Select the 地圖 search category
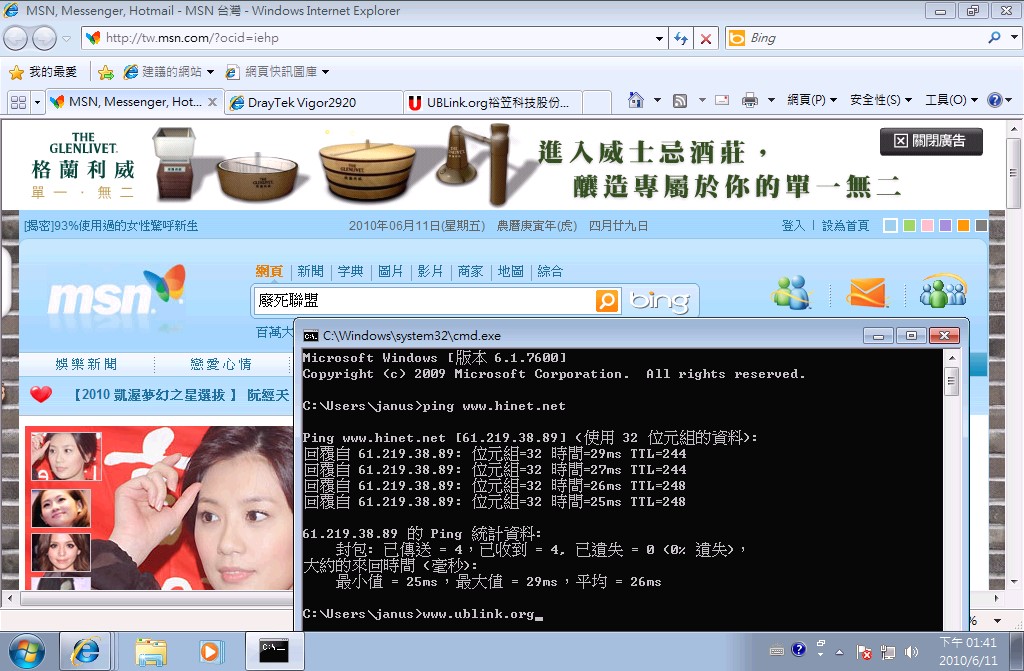 511,271
